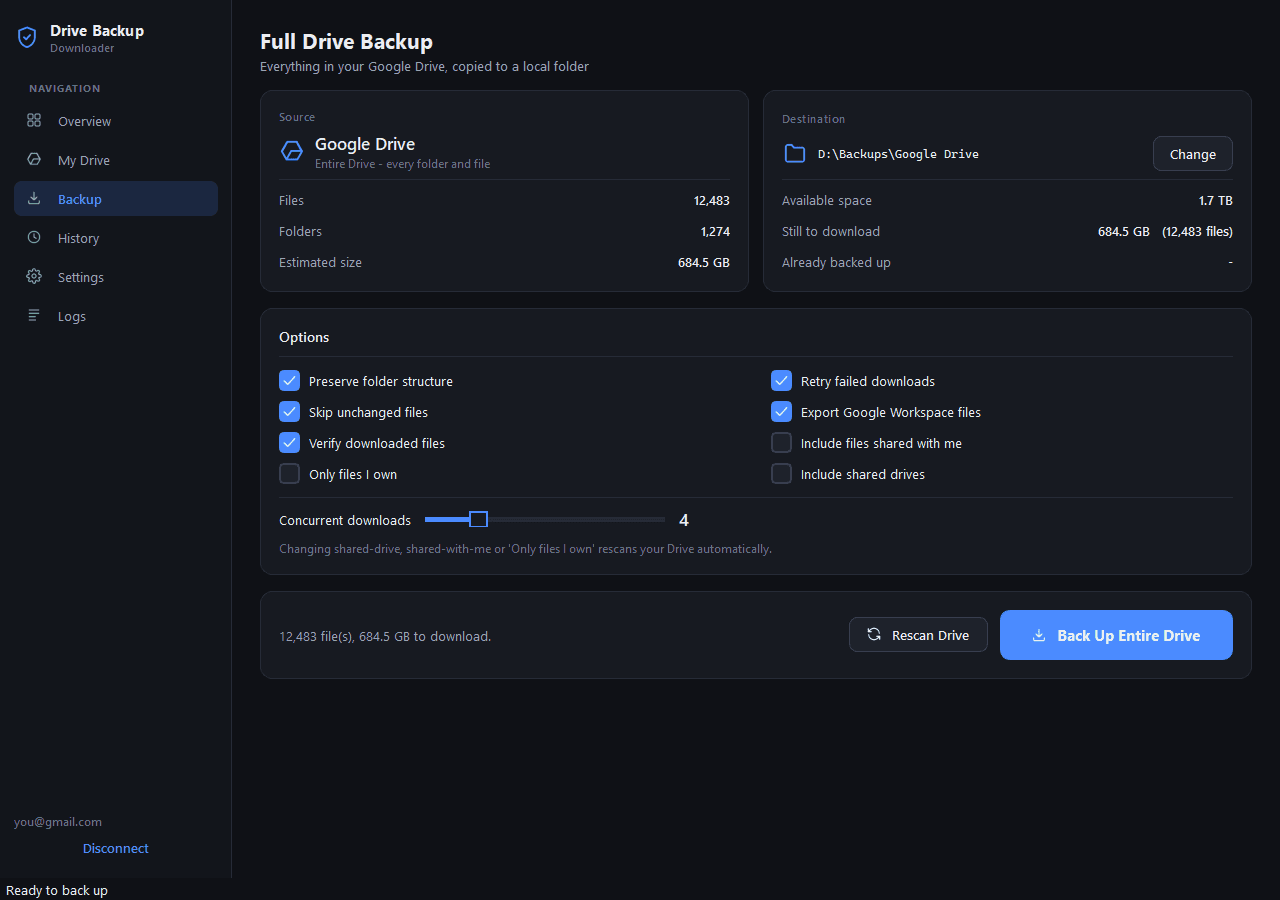Viewport: 1280px width, 900px height.
Task: Click the Concurrent downloads slider thumb
Action: pos(479,519)
